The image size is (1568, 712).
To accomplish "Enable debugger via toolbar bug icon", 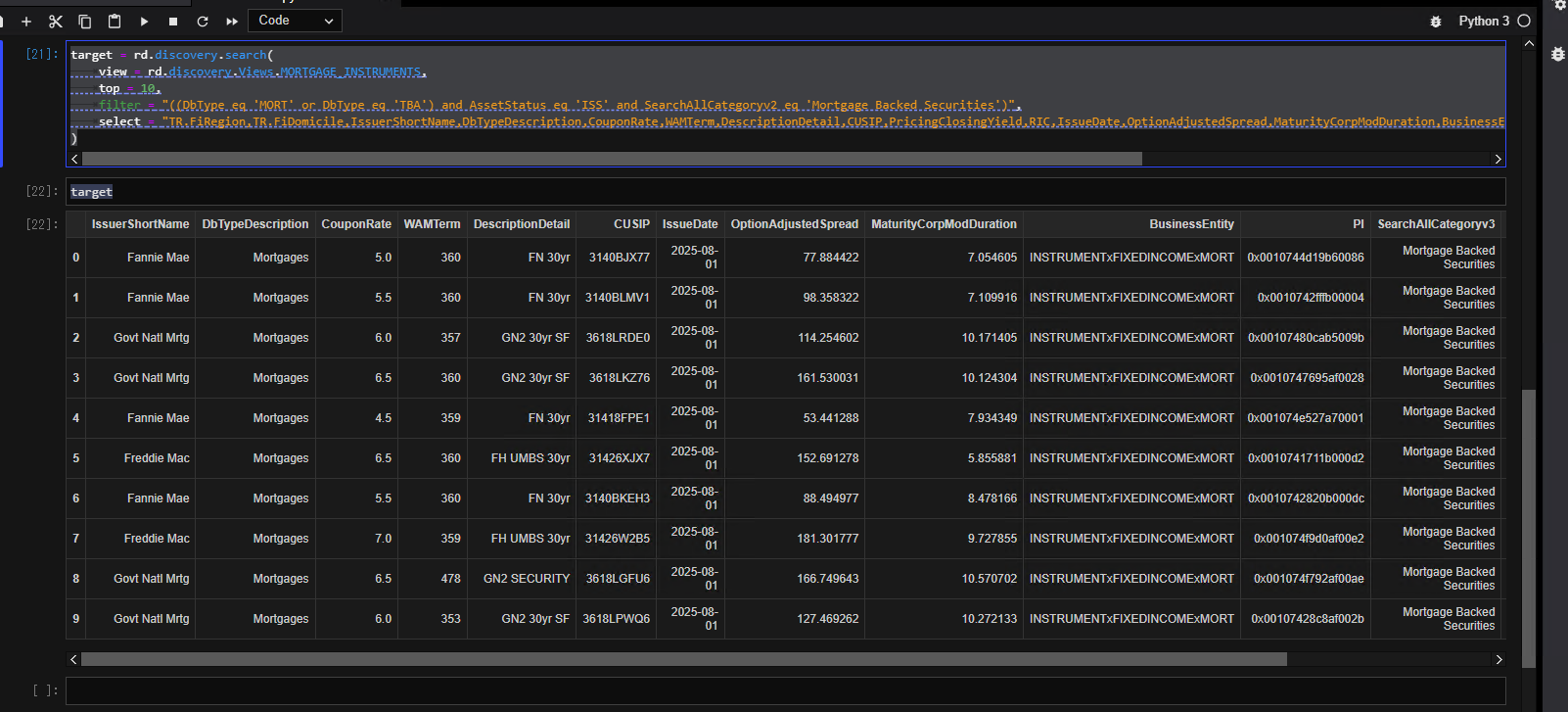I will tap(1436, 22).
